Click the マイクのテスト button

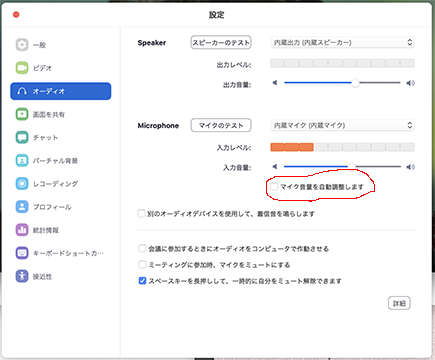(x=221, y=125)
